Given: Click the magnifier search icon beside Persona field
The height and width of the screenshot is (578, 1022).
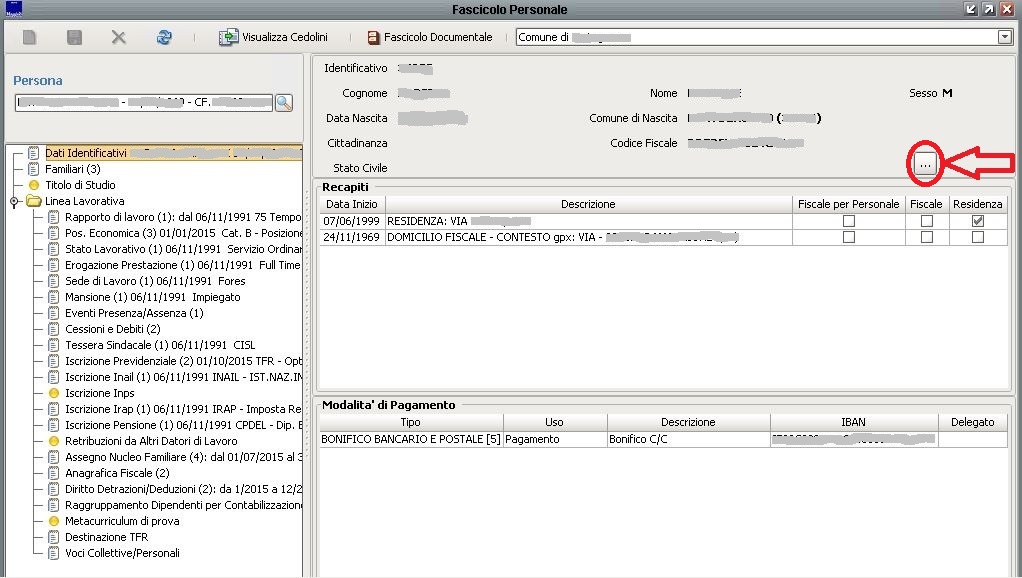Looking at the screenshot, I should pyautogui.click(x=283, y=102).
